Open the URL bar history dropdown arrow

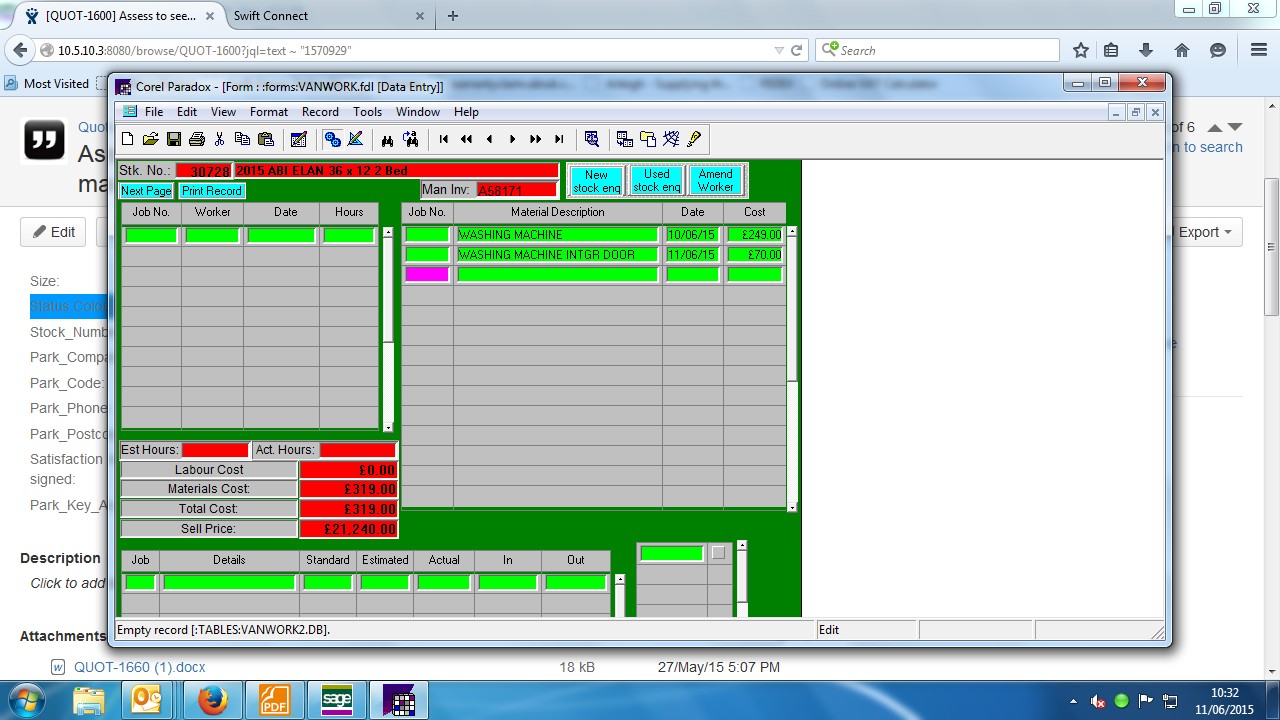coord(779,51)
